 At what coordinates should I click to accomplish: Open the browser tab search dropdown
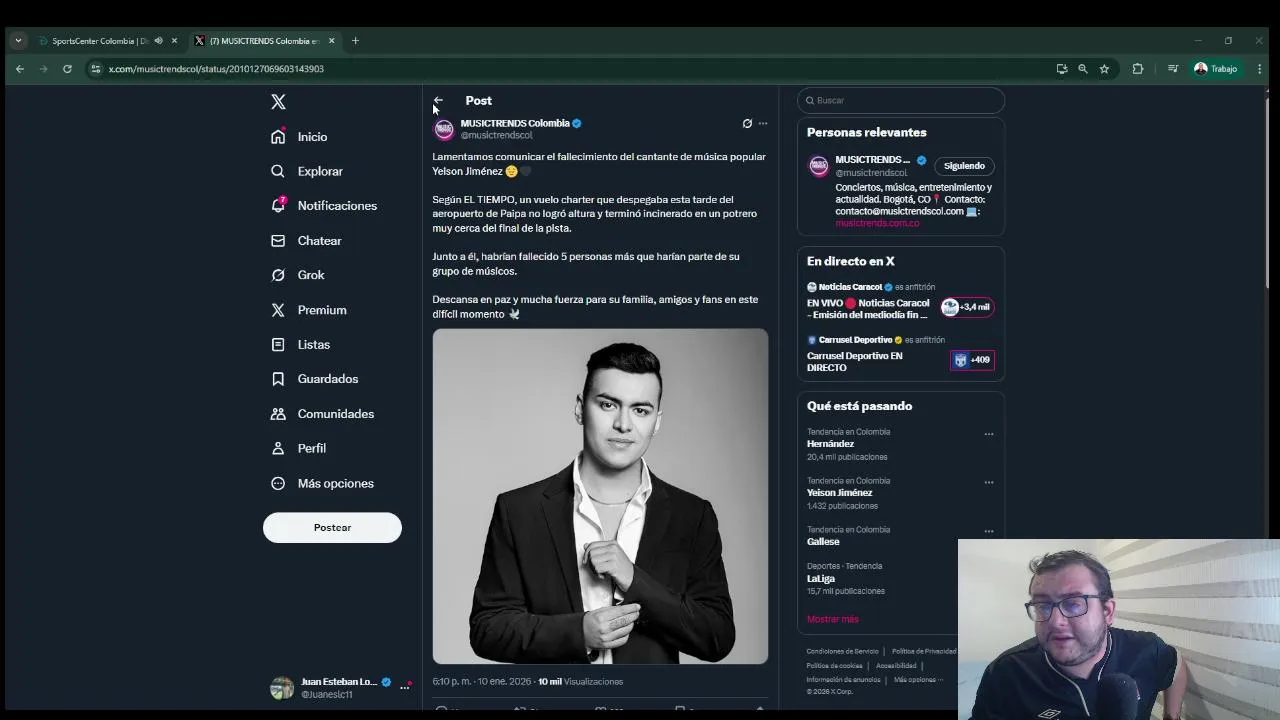(18, 41)
